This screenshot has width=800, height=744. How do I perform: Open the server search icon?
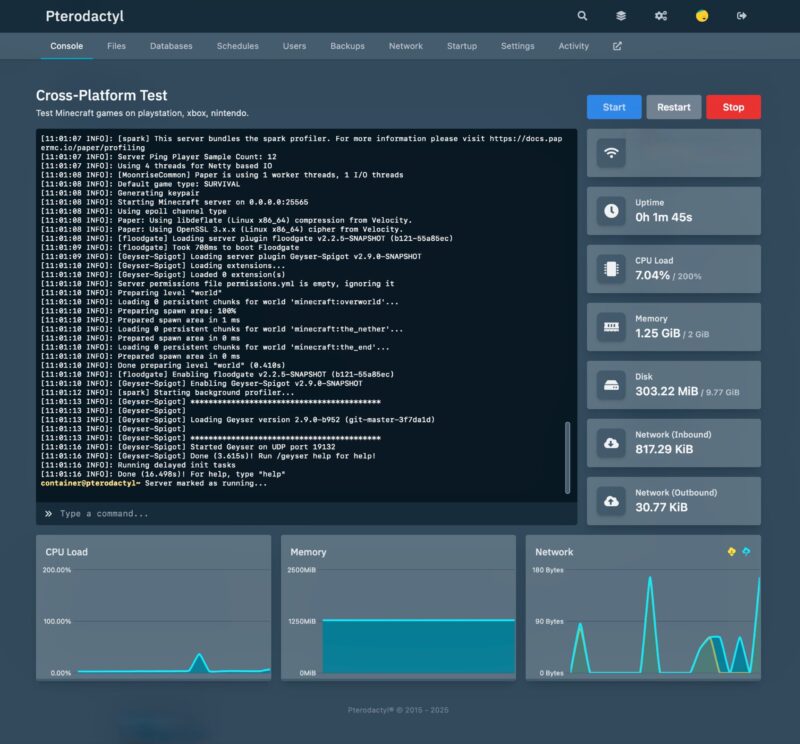583,16
